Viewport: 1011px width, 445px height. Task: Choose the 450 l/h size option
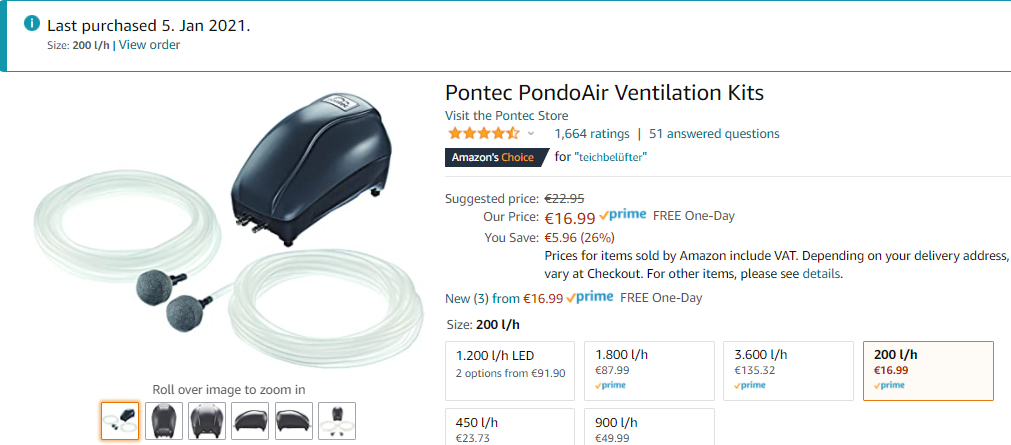(510, 426)
